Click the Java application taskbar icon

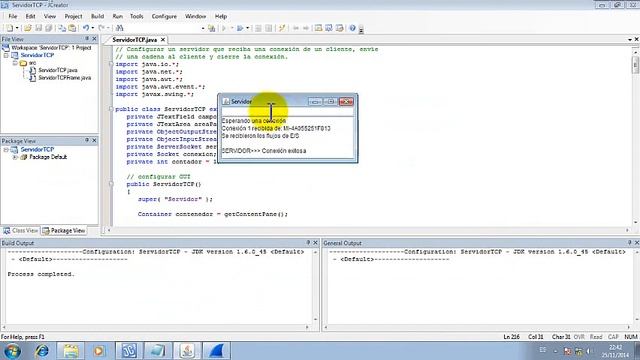pyautogui.click(x=187, y=351)
